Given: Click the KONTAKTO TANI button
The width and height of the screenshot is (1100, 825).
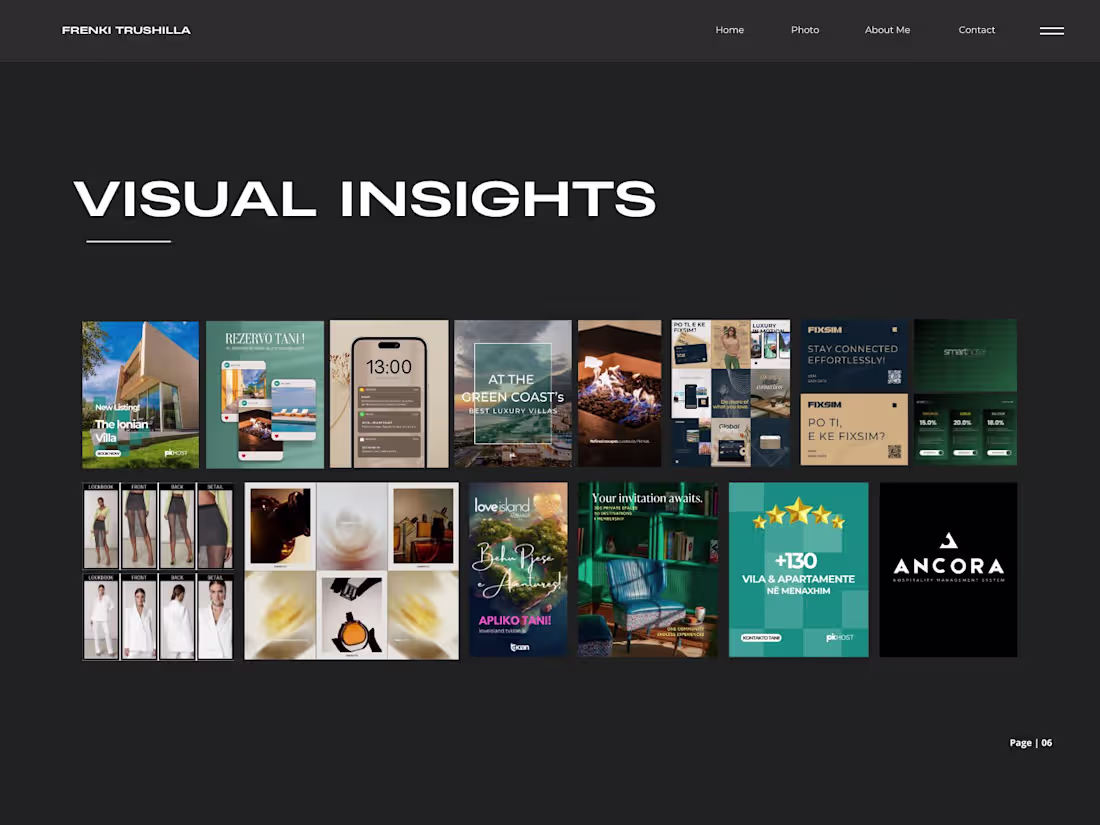Looking at the screenshot, I should coord(762,638).
